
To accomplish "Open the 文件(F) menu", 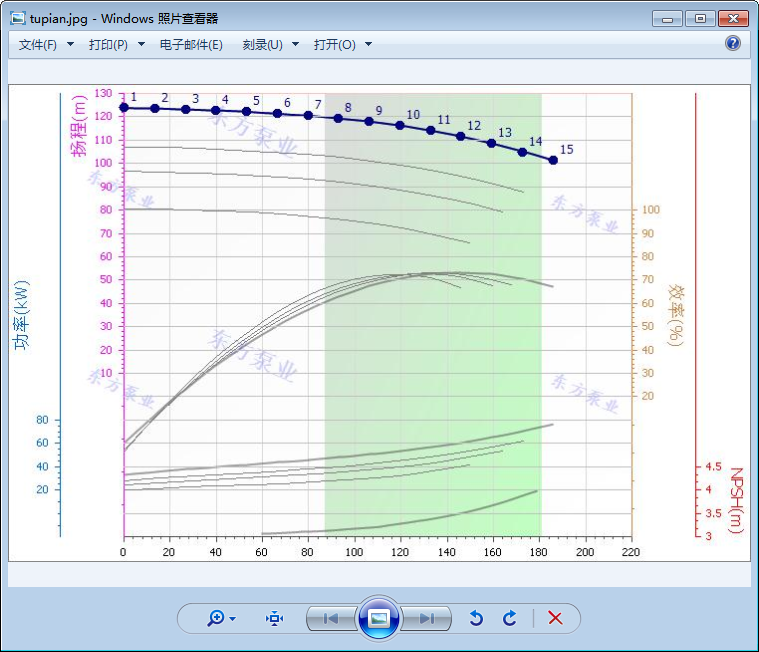I will tap(37, 45).
